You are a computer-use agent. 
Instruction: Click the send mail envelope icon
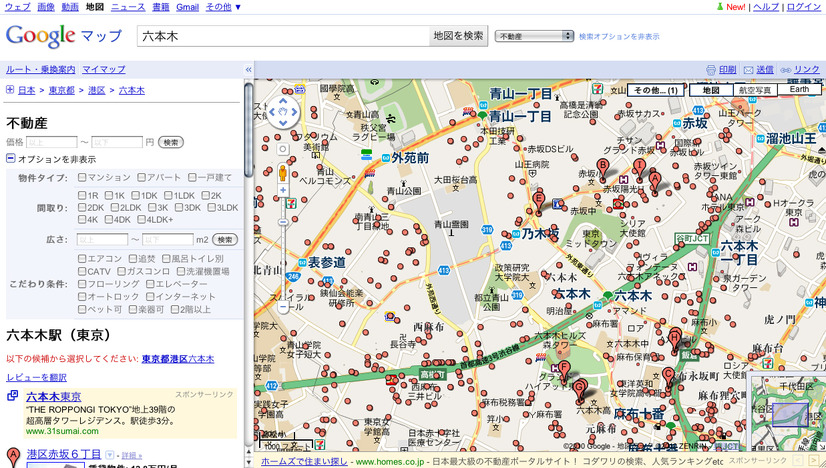(x=748, y=70)
